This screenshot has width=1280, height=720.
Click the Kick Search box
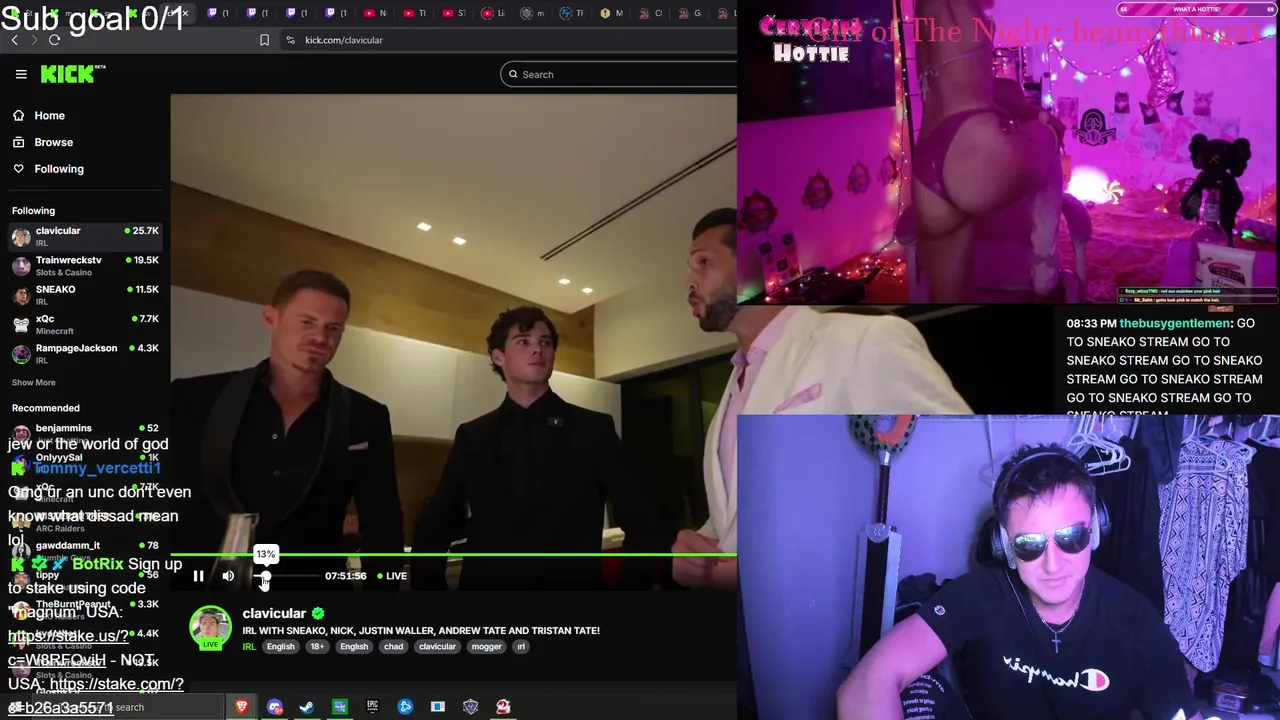(620, 74)
